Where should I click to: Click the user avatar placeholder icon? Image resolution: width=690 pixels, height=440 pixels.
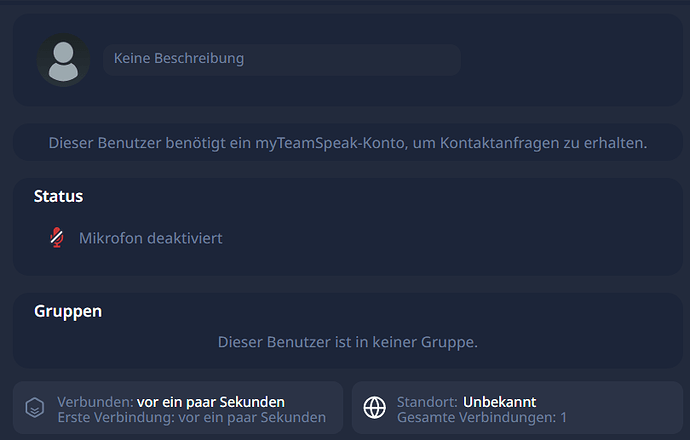point(63,59)
